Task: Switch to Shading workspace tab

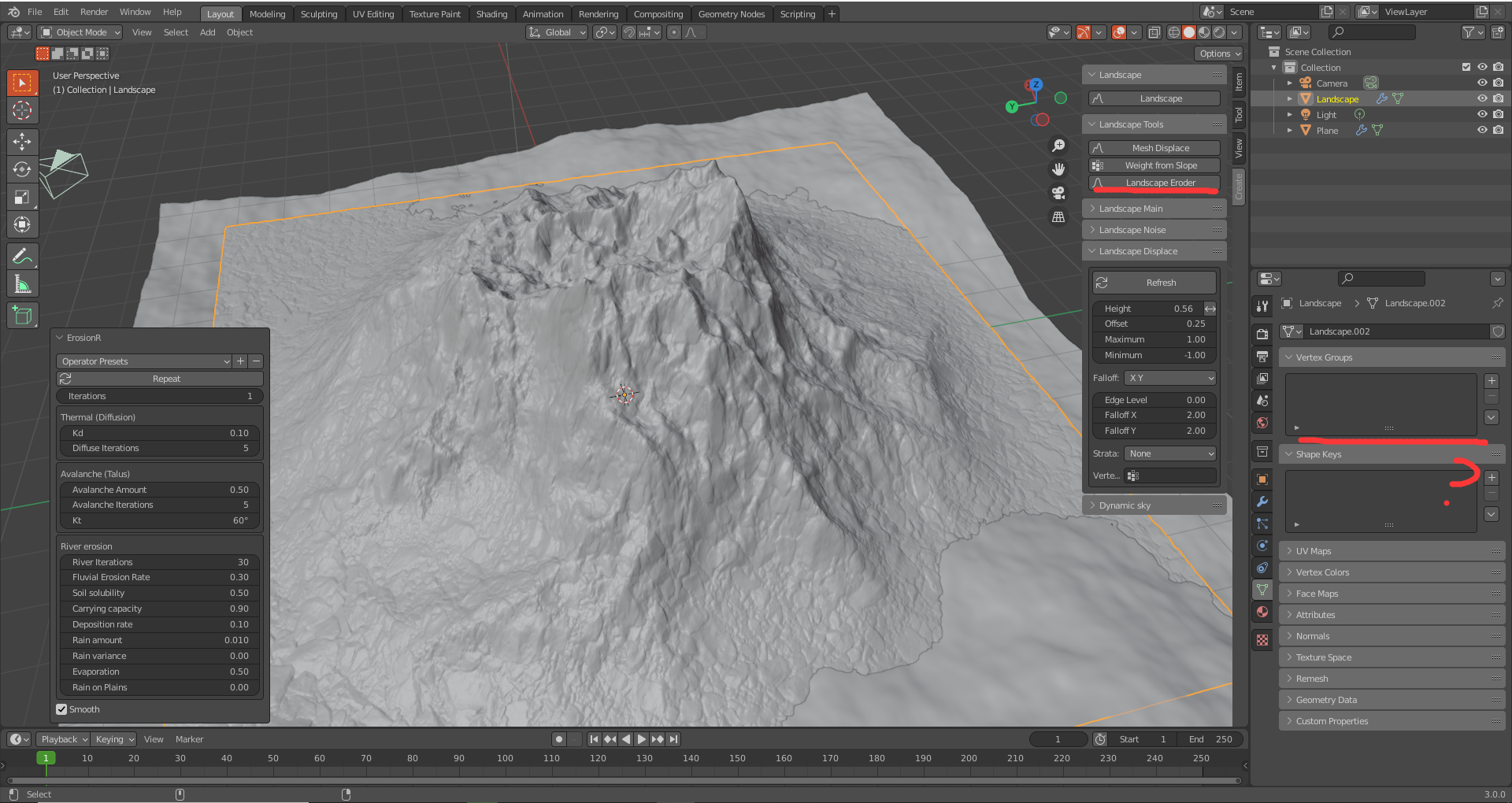Action: pyautogui.click(x=491, y=14)
